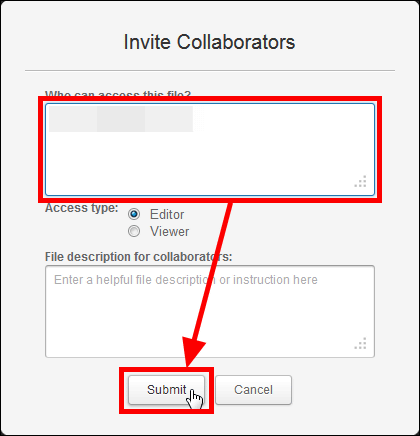Select the Editor radio button
The height and width of the screenshot is (436, 420).
tap(134, 214)
